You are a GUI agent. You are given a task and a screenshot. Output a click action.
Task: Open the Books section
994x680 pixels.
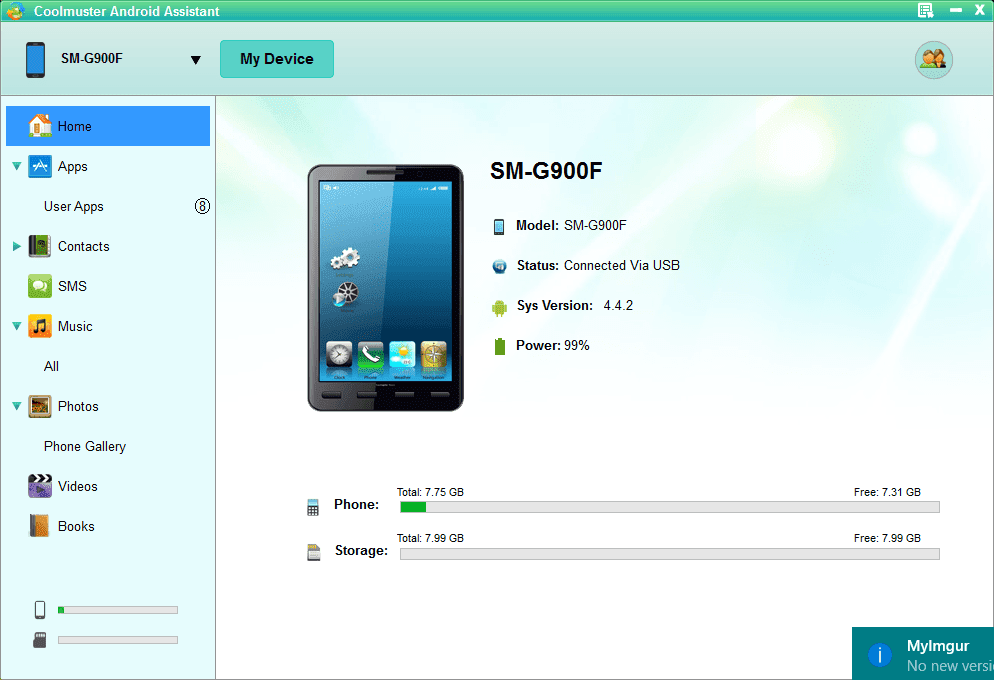coord(76,526)
